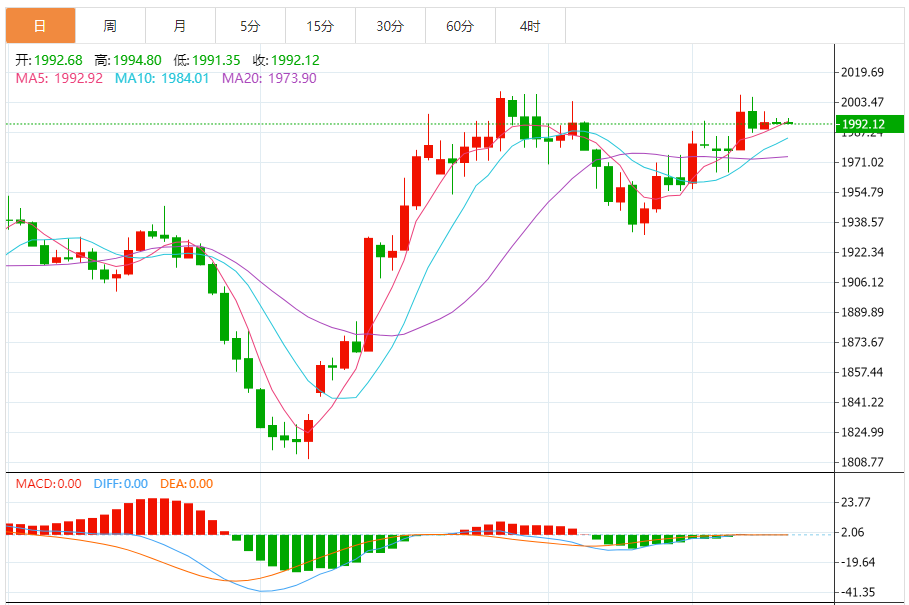Click the 23.77 MACD axis label

point(856,502)
